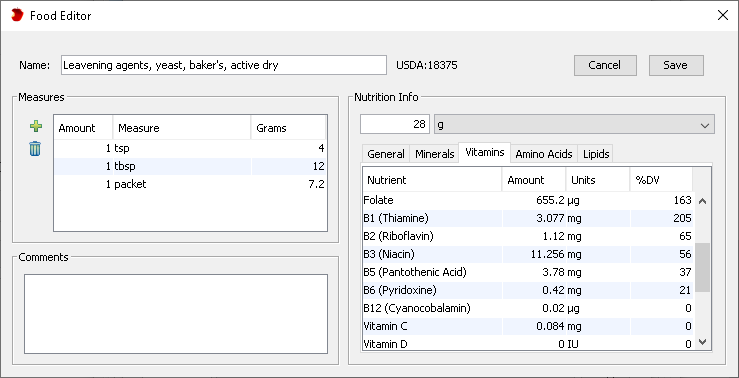This screenshot has width=739, height=378.
Task: Select the Vitamins tab
Action: [484, 152]
